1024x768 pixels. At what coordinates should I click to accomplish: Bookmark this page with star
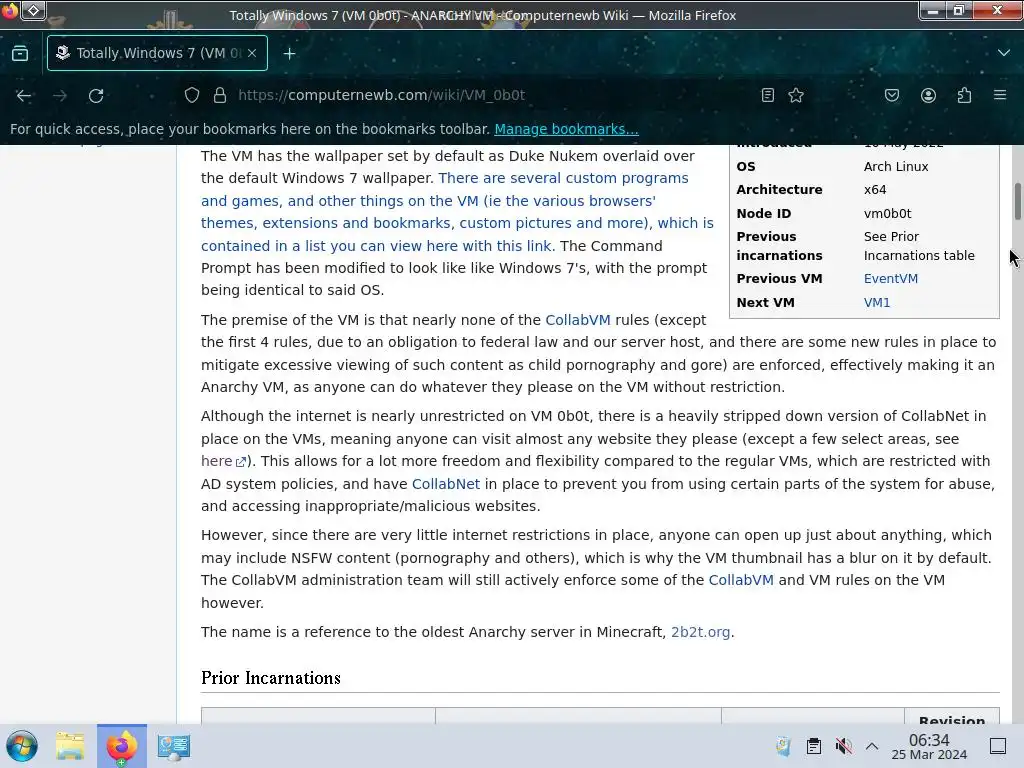tap(795, 95)
